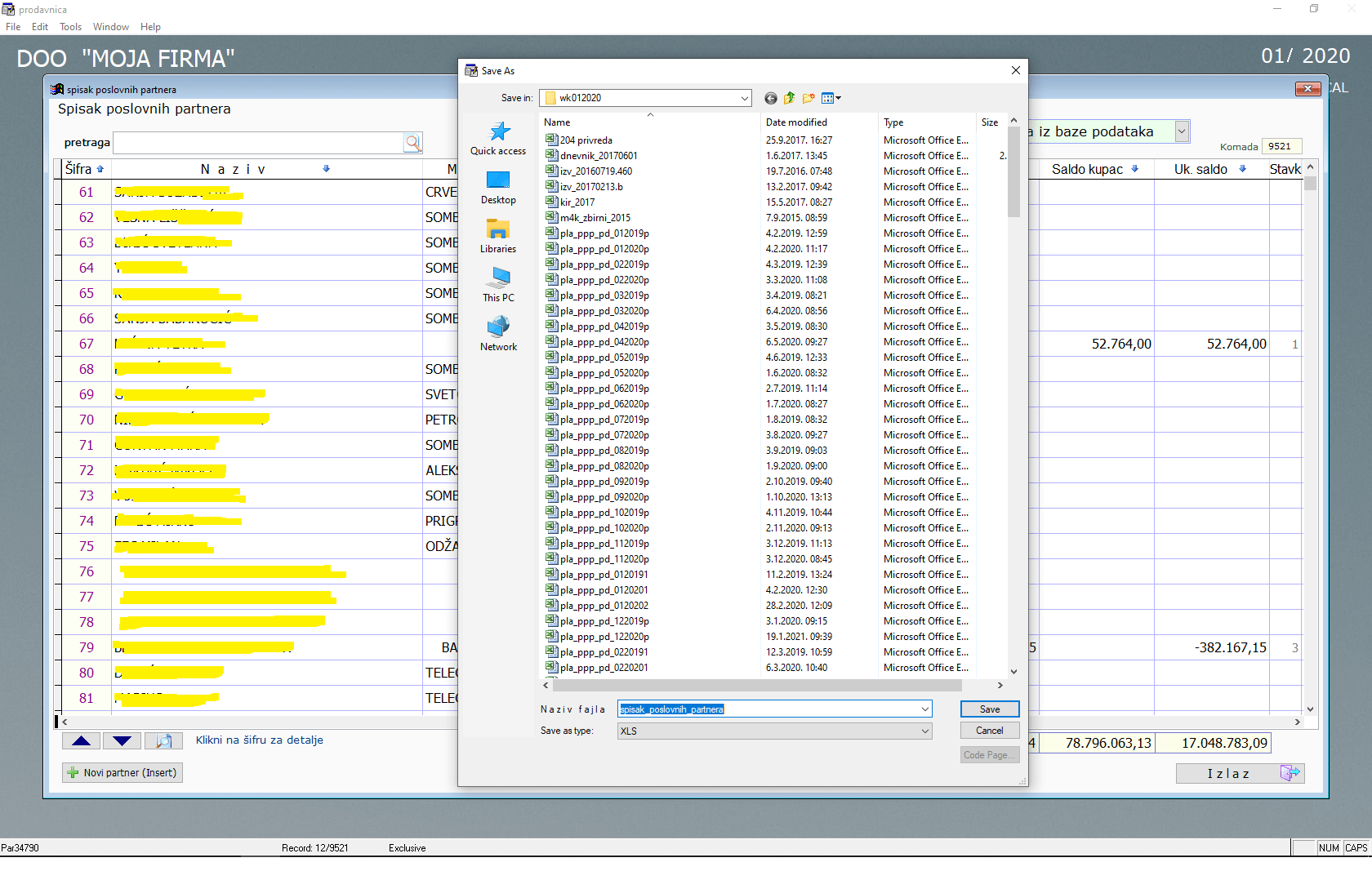
Task: Sort files by Type column header
Action: tap(927, 122)
